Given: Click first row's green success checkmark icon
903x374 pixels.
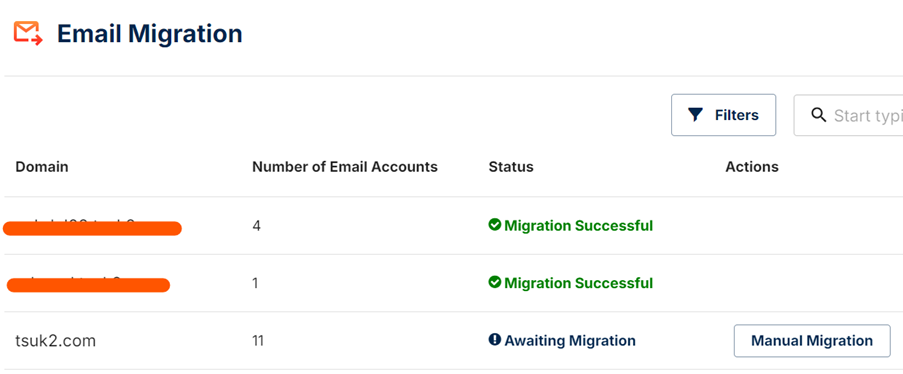Looking at the screenshot, I should 494,225.
